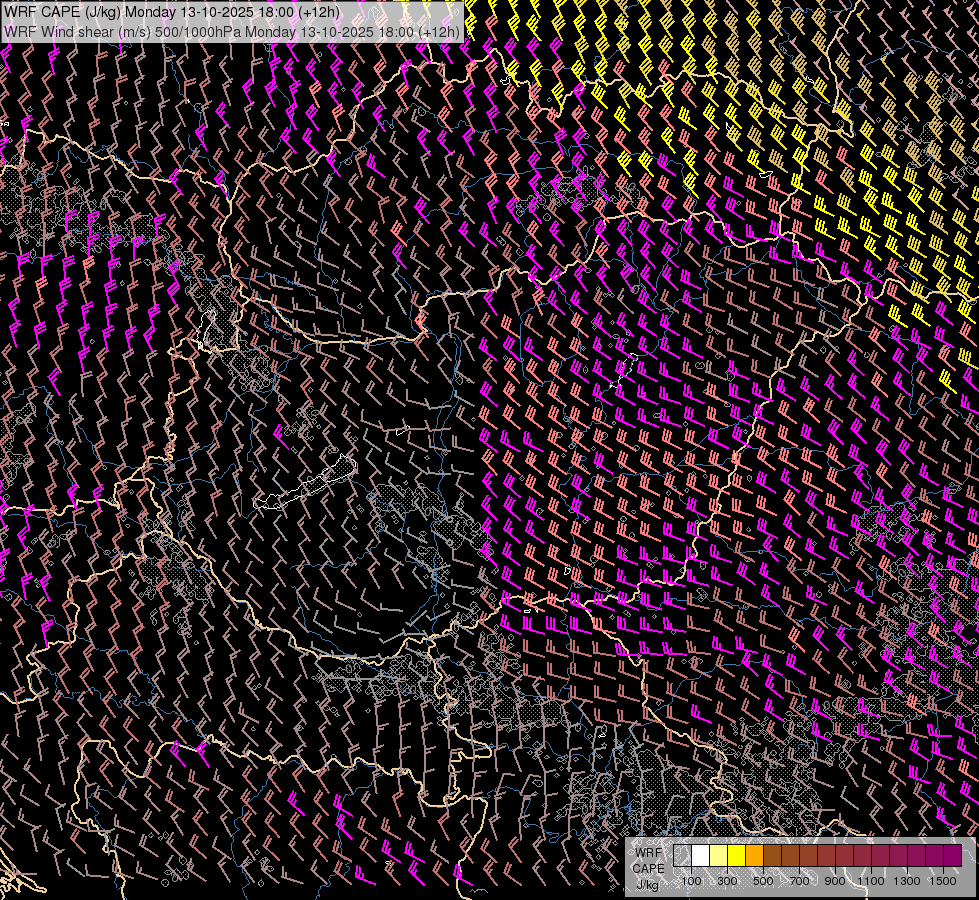Click the bright yellow CAPE legend swatch
The height and width of the screenshot is (900, 979).
pos(736,856)
